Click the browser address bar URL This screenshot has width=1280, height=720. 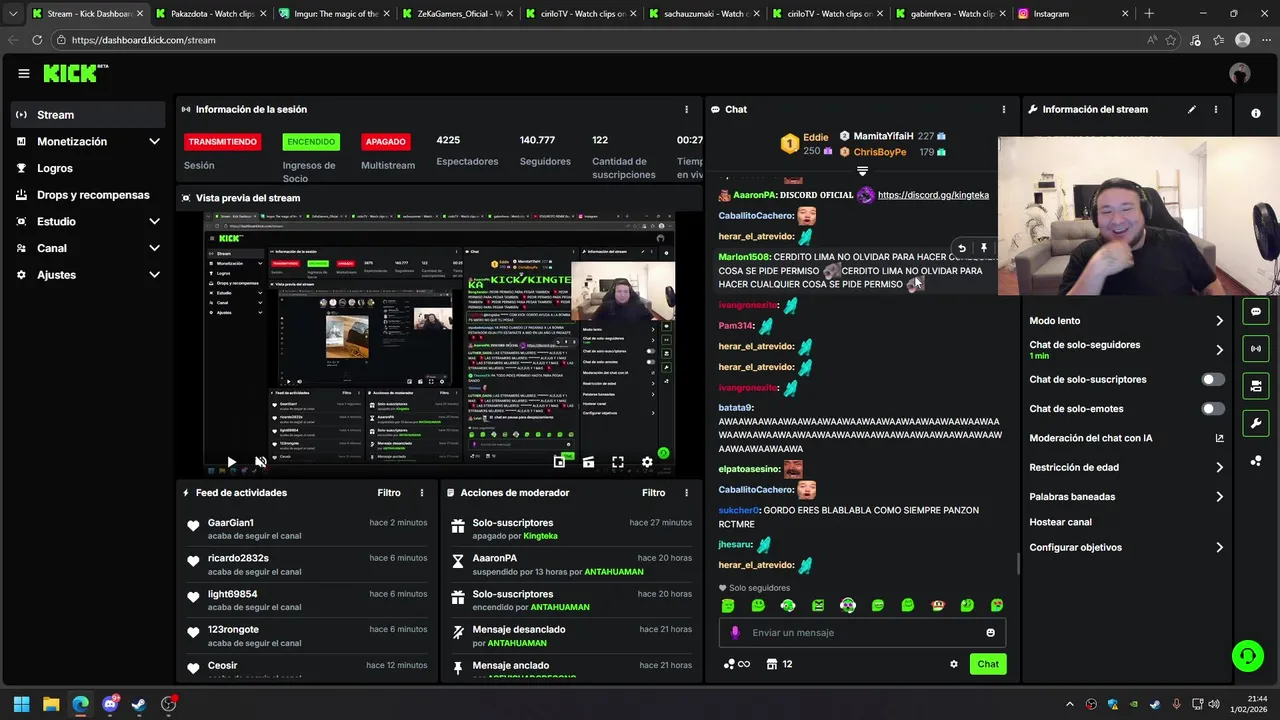(143, 40)
